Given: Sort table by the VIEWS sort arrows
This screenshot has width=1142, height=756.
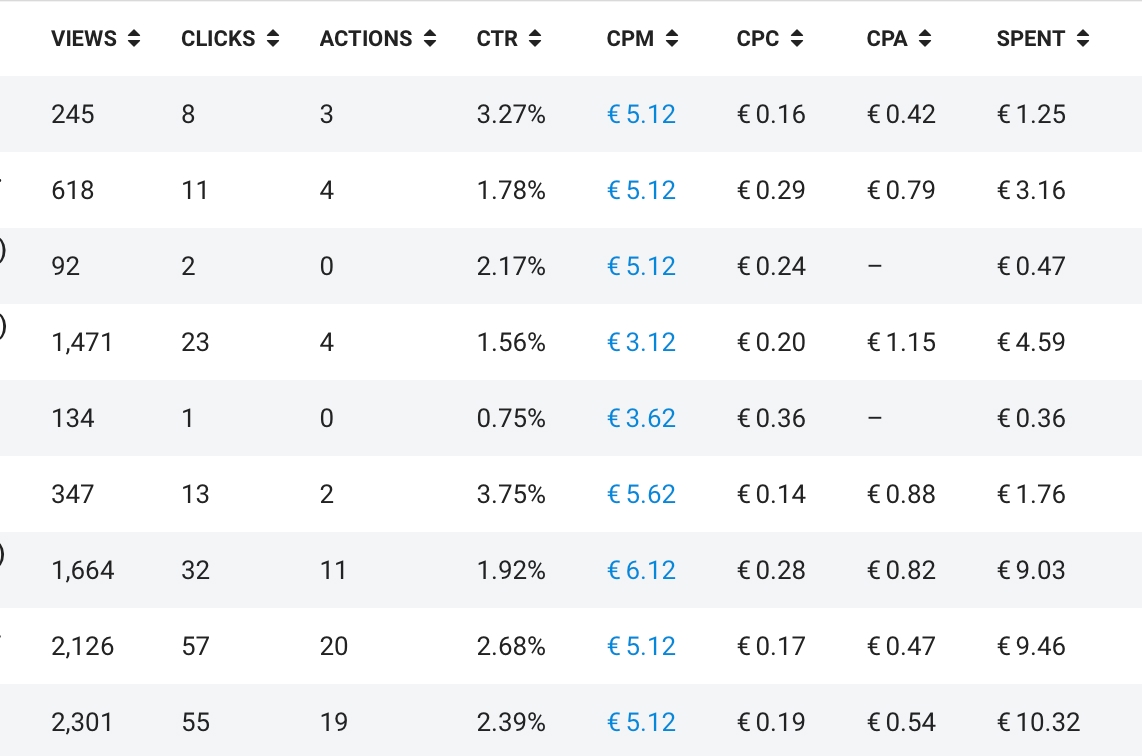Looking at the screenshot, I should tap(134, 39).
